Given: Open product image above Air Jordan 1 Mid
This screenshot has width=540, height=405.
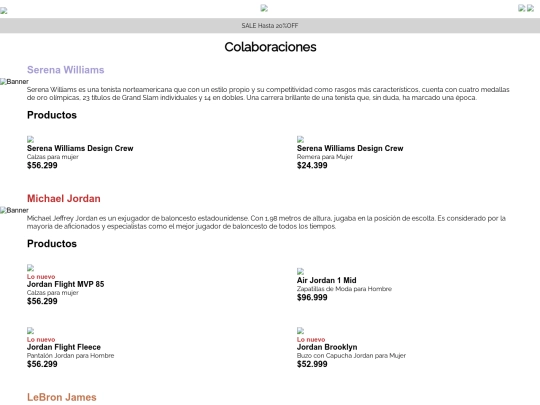Looking at the screenshot, I should tap(301, 272).
